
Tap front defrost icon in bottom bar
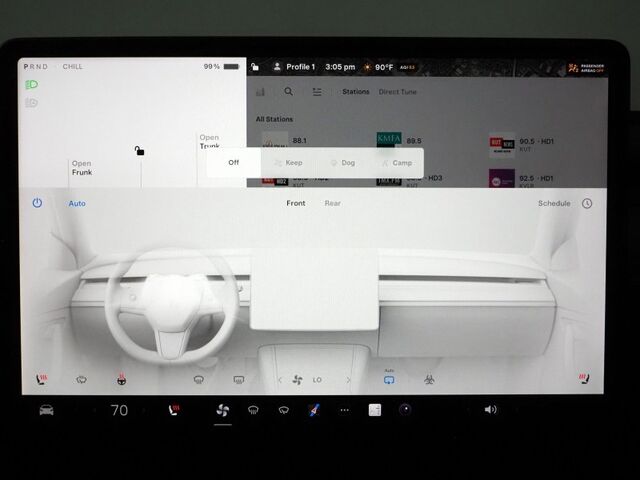pos(253,410)
